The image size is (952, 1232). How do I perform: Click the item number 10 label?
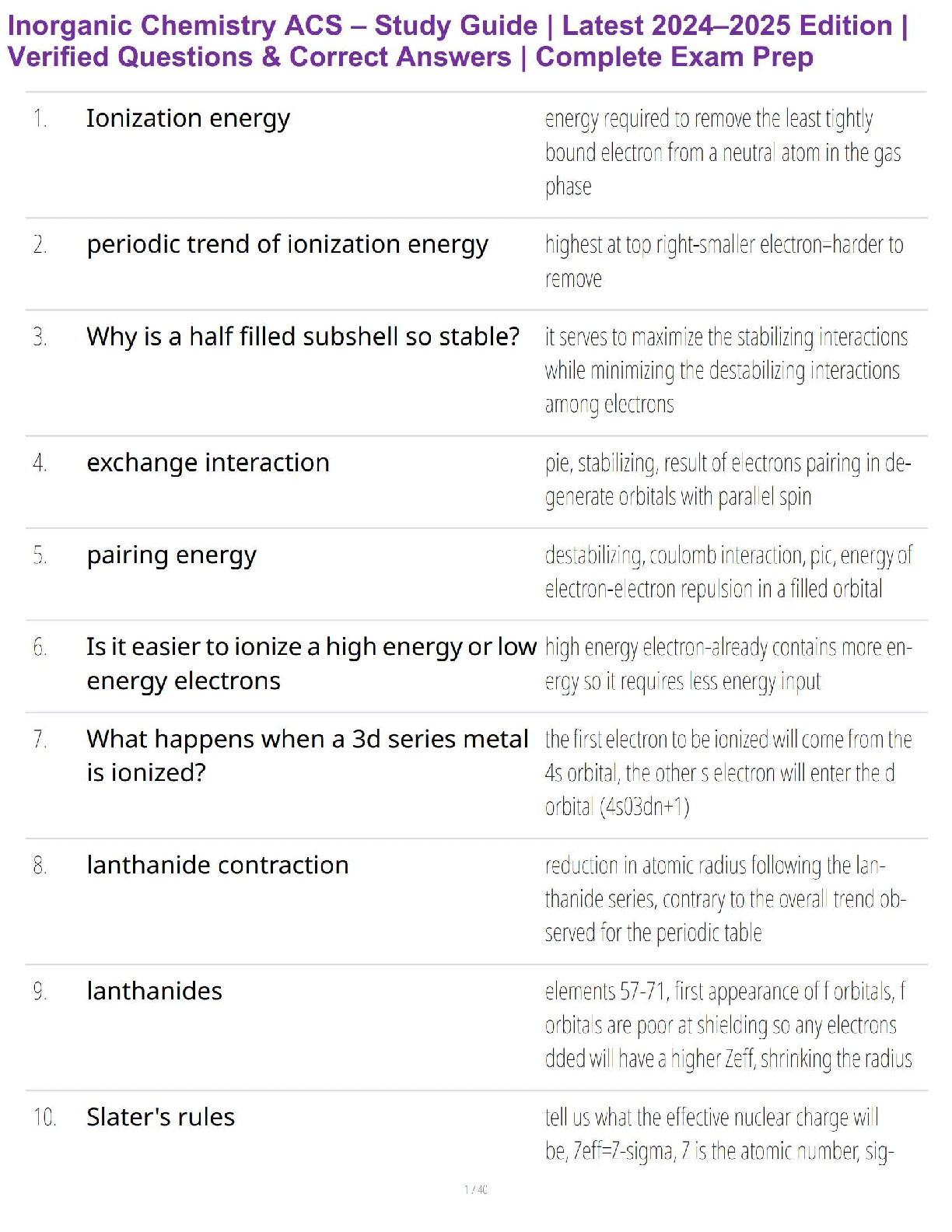click(44, 1118)
